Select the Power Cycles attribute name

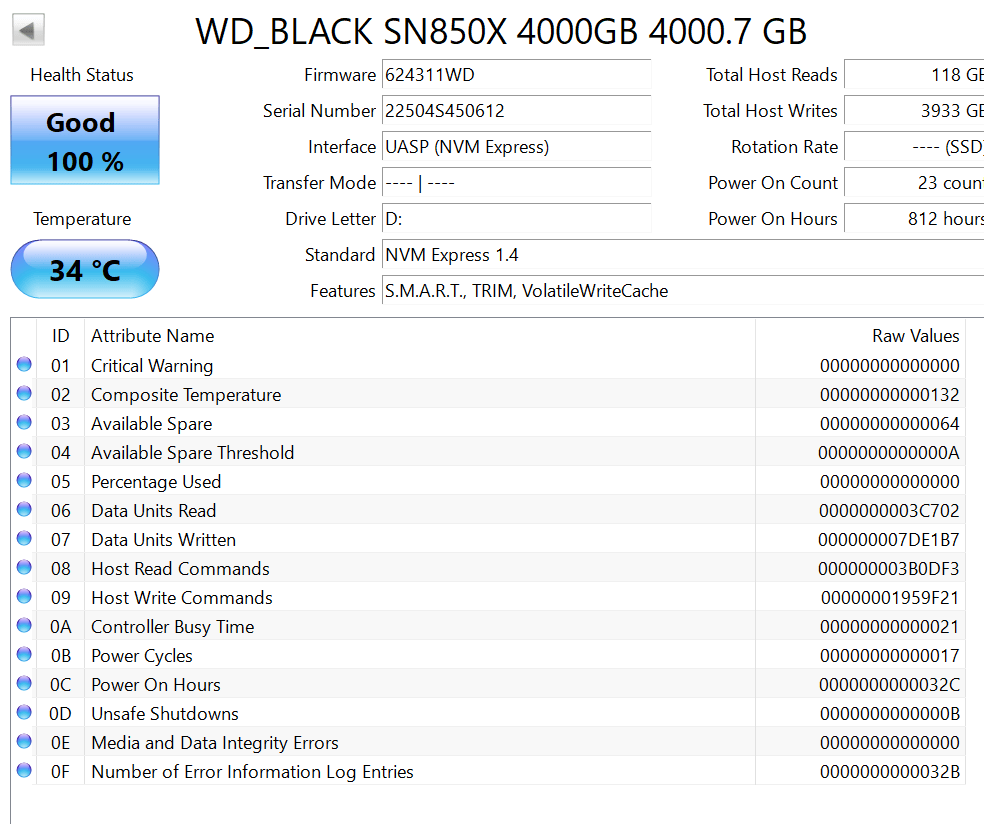click(x=142, y=656)
